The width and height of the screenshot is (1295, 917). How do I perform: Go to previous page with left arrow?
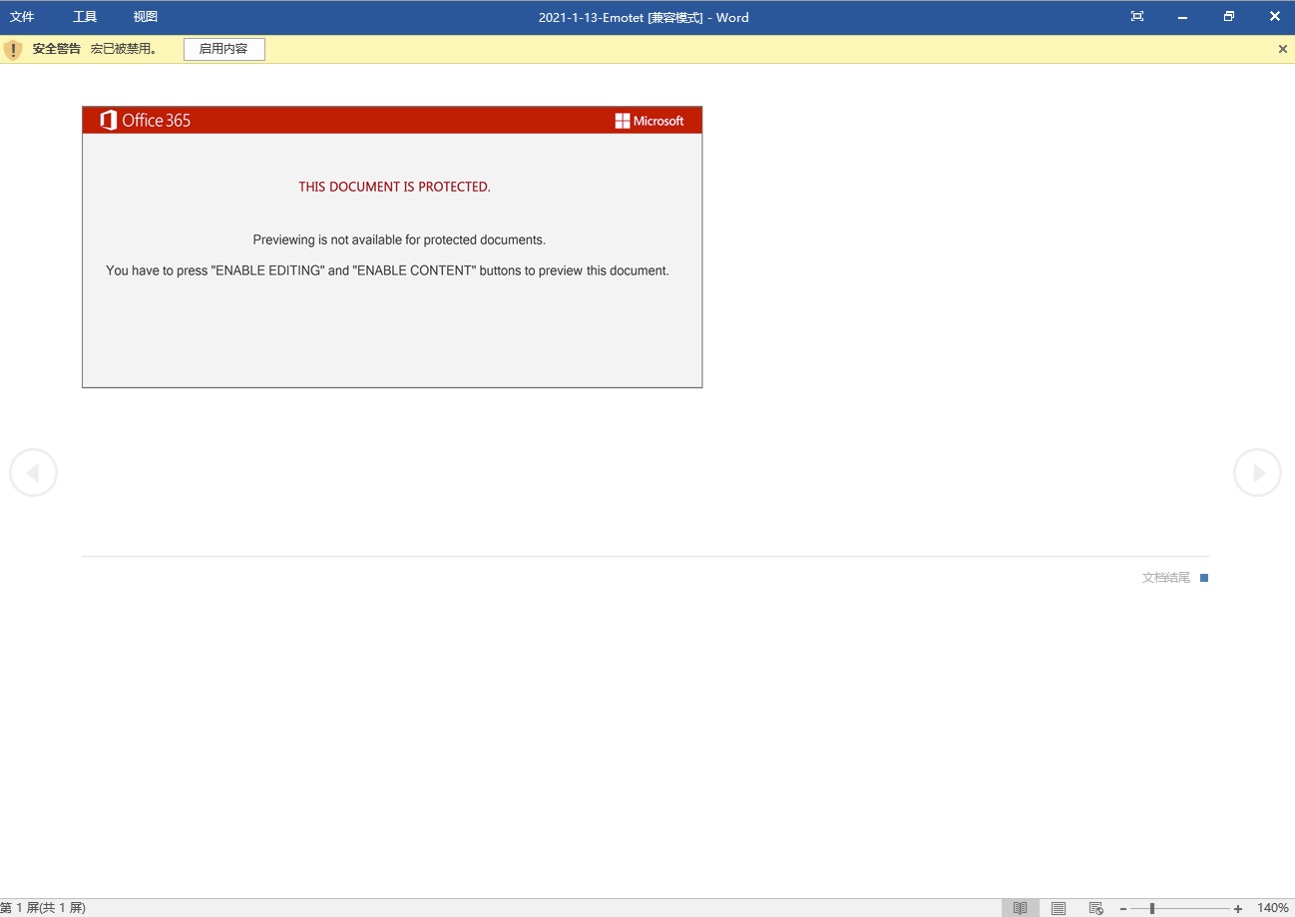click(33, 473)
